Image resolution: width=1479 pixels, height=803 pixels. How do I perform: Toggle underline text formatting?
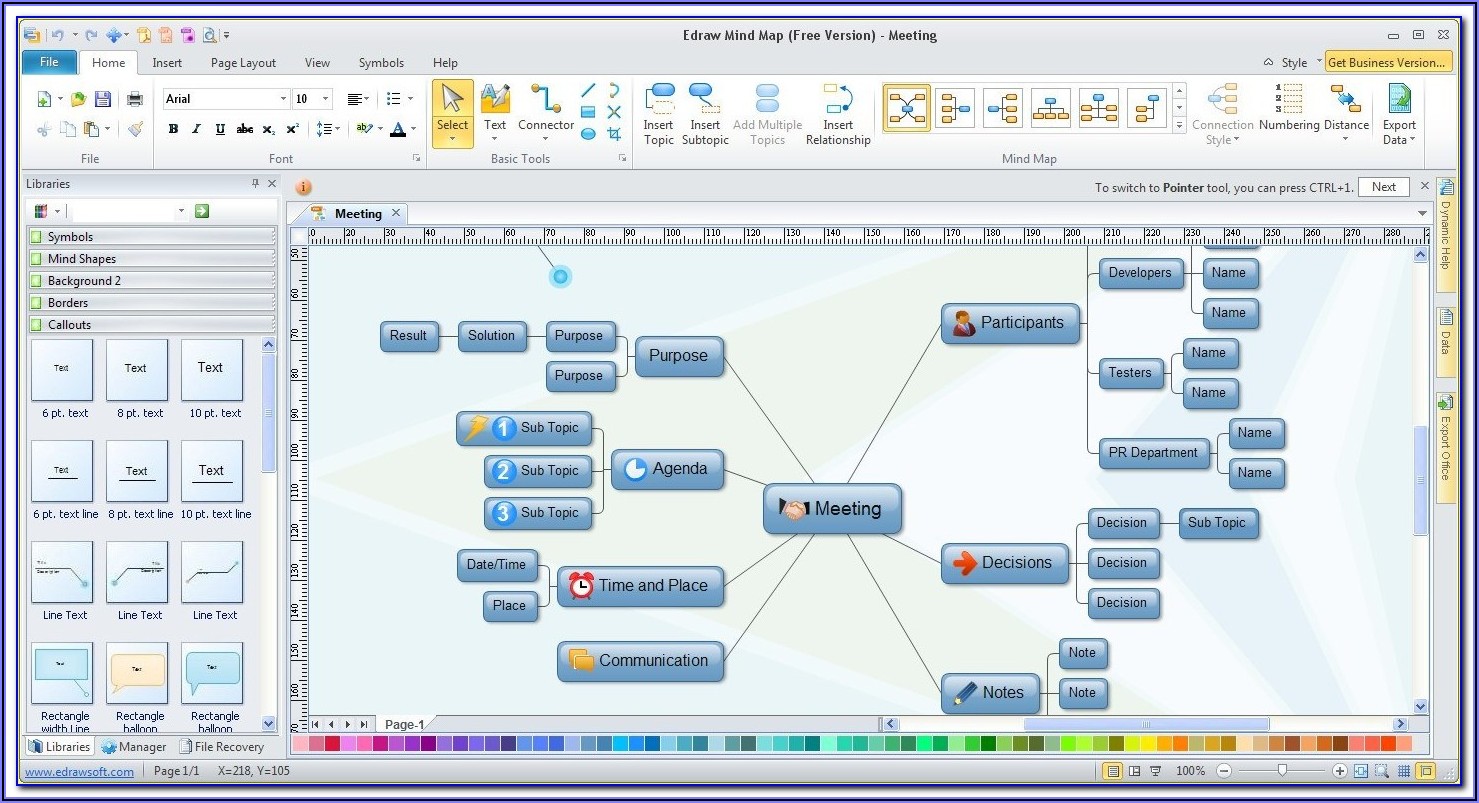coord(220,129)
